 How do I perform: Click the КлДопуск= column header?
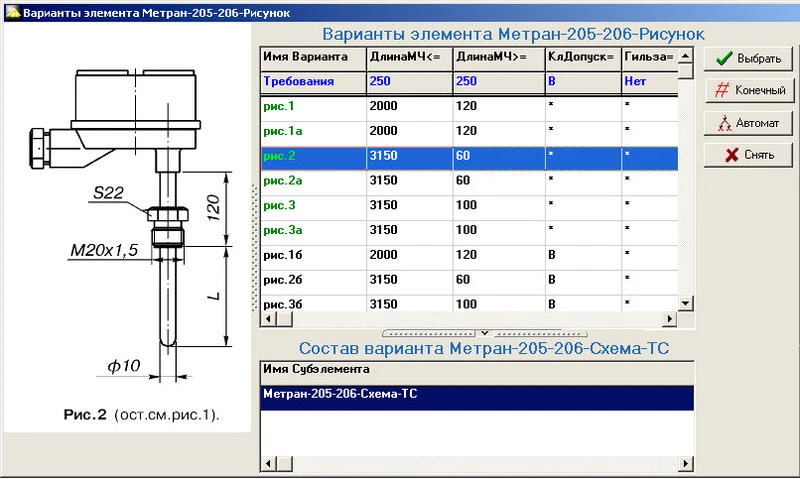coord(581,56)
